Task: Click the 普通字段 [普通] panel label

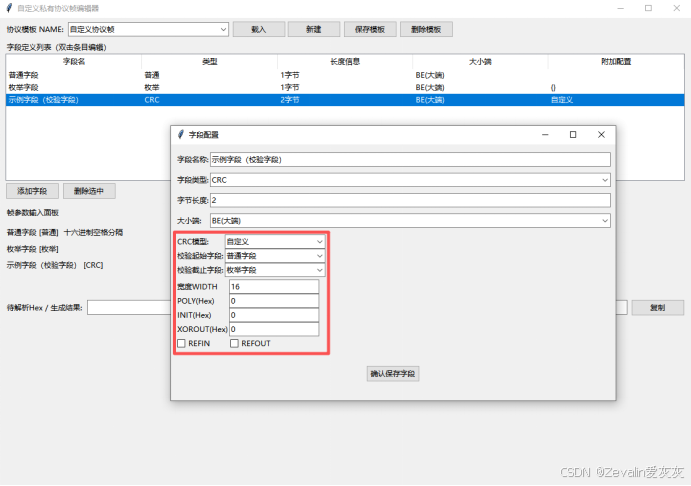Action: tap(33, 232)
